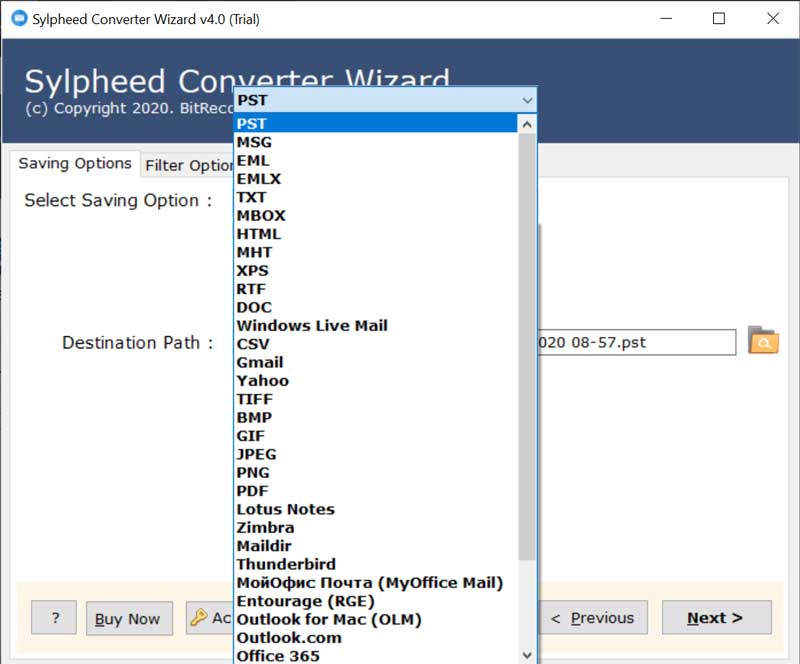Collapse the saving option dropdown arrow

(527, 100)
